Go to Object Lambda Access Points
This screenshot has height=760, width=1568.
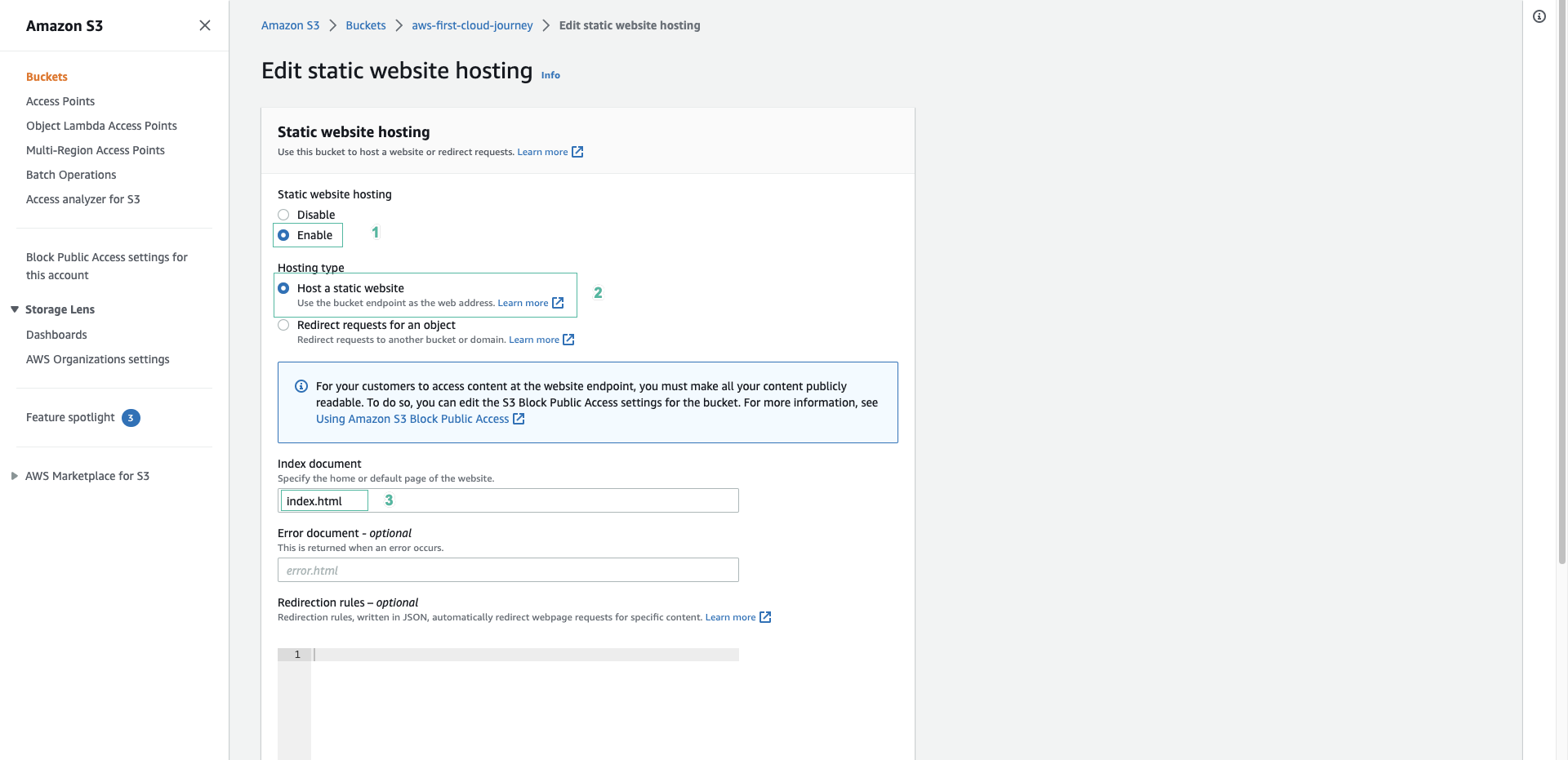(101, 126)
